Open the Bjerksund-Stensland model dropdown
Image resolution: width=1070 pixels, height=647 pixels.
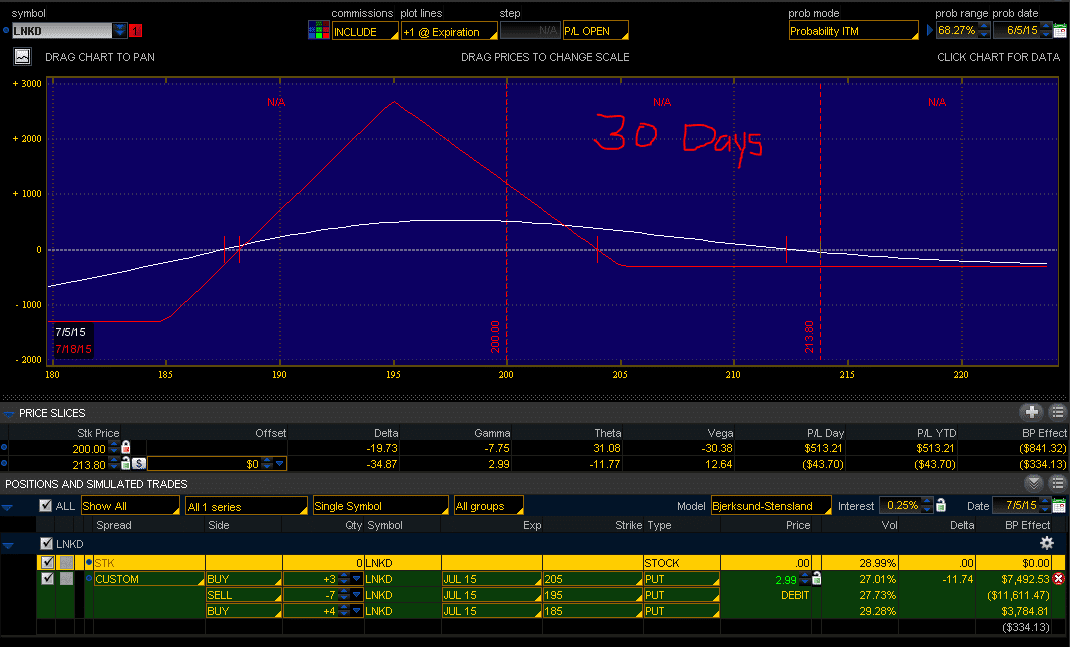click(x=771, y=506)
